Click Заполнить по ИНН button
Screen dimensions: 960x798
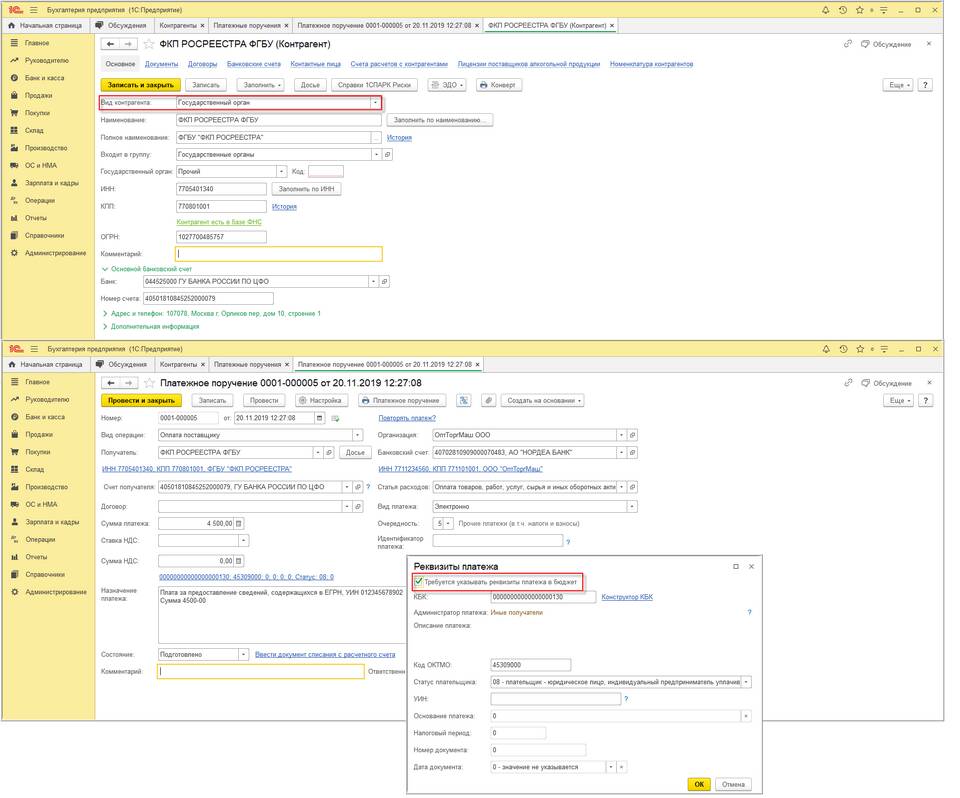[x=306, y=189]
